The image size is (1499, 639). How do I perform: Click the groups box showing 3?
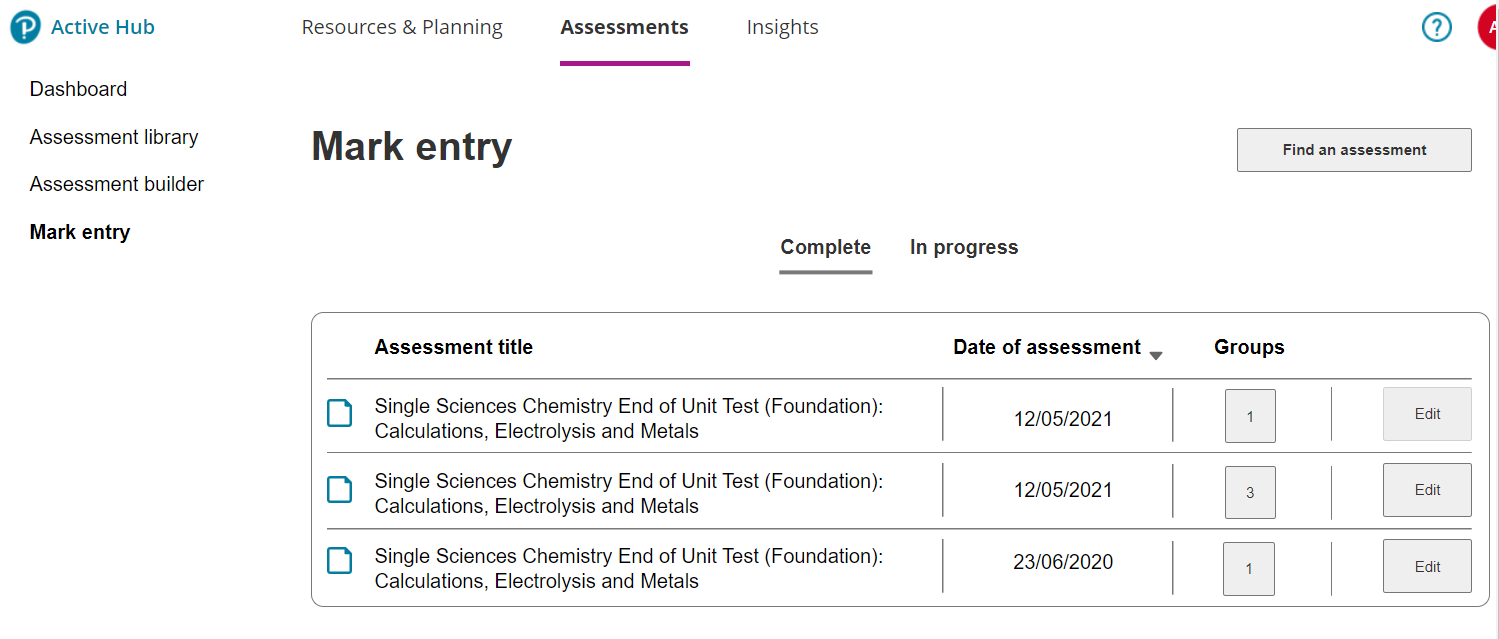tap(1250, 492)
